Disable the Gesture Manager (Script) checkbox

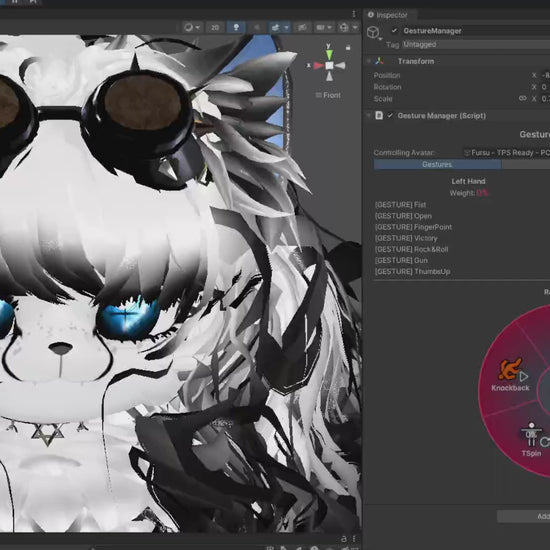click(x=390, y=115)
